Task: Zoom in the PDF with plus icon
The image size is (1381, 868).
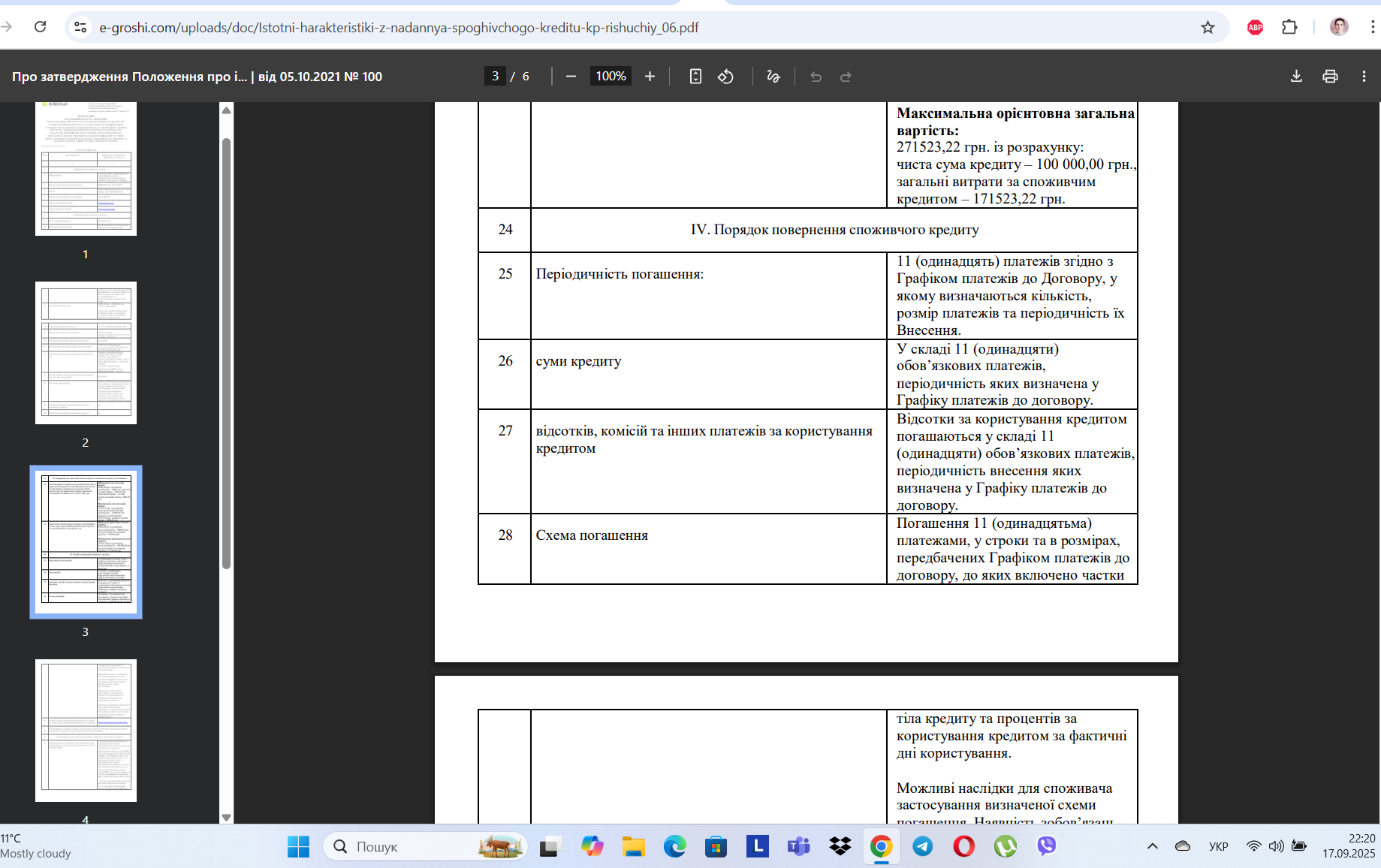Action: (x=650, y=77)
